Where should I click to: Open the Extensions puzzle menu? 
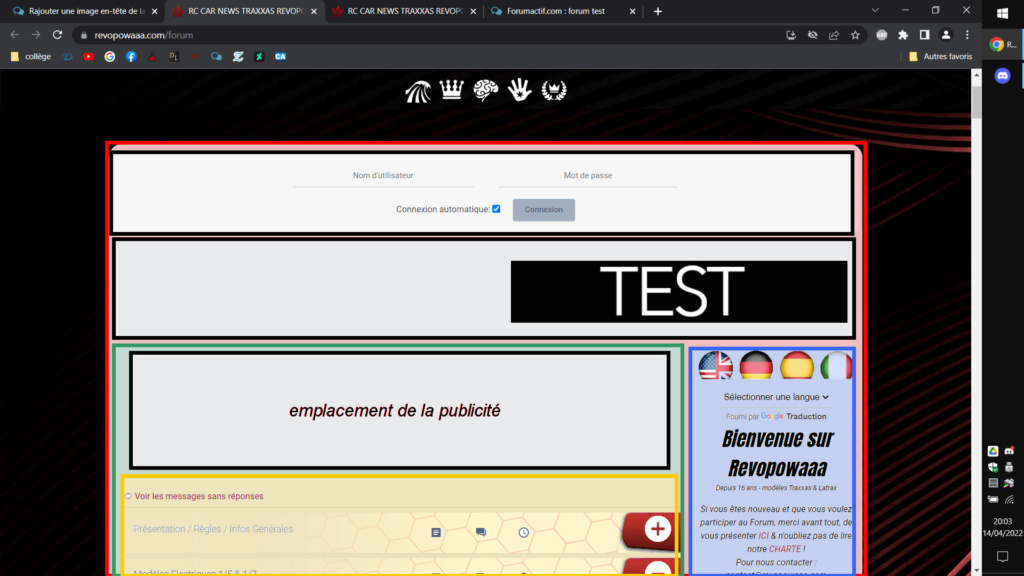point(903,35)
